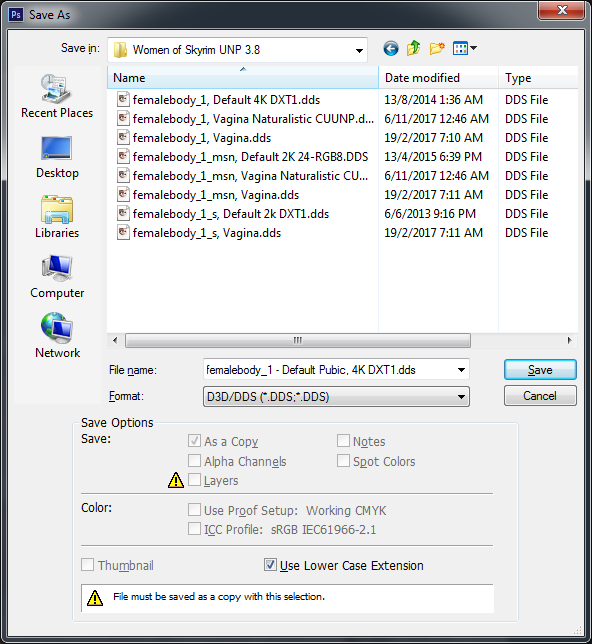Select femalebody_1, Vagina.dds file
Viewport: 592px width, 644px height.
click(x=202, y=138)
